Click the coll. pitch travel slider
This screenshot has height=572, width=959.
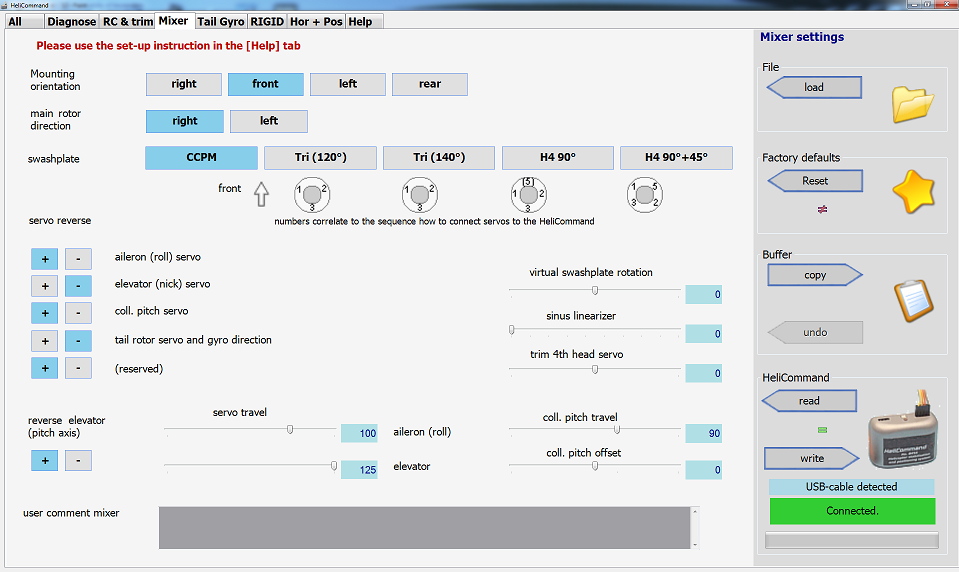pos(594,429)
